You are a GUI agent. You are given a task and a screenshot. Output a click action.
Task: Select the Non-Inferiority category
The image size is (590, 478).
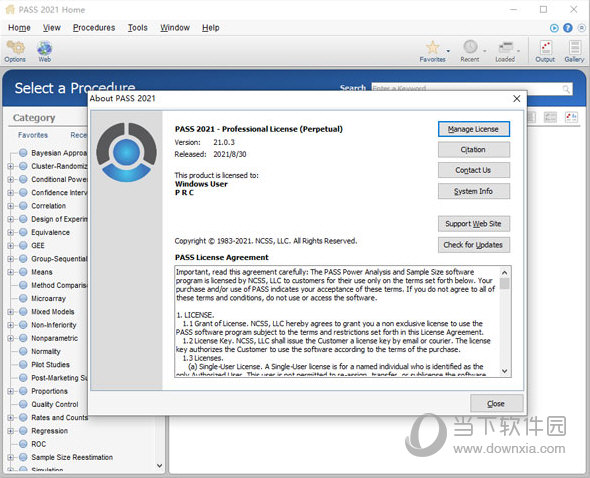tap(53, 325)
